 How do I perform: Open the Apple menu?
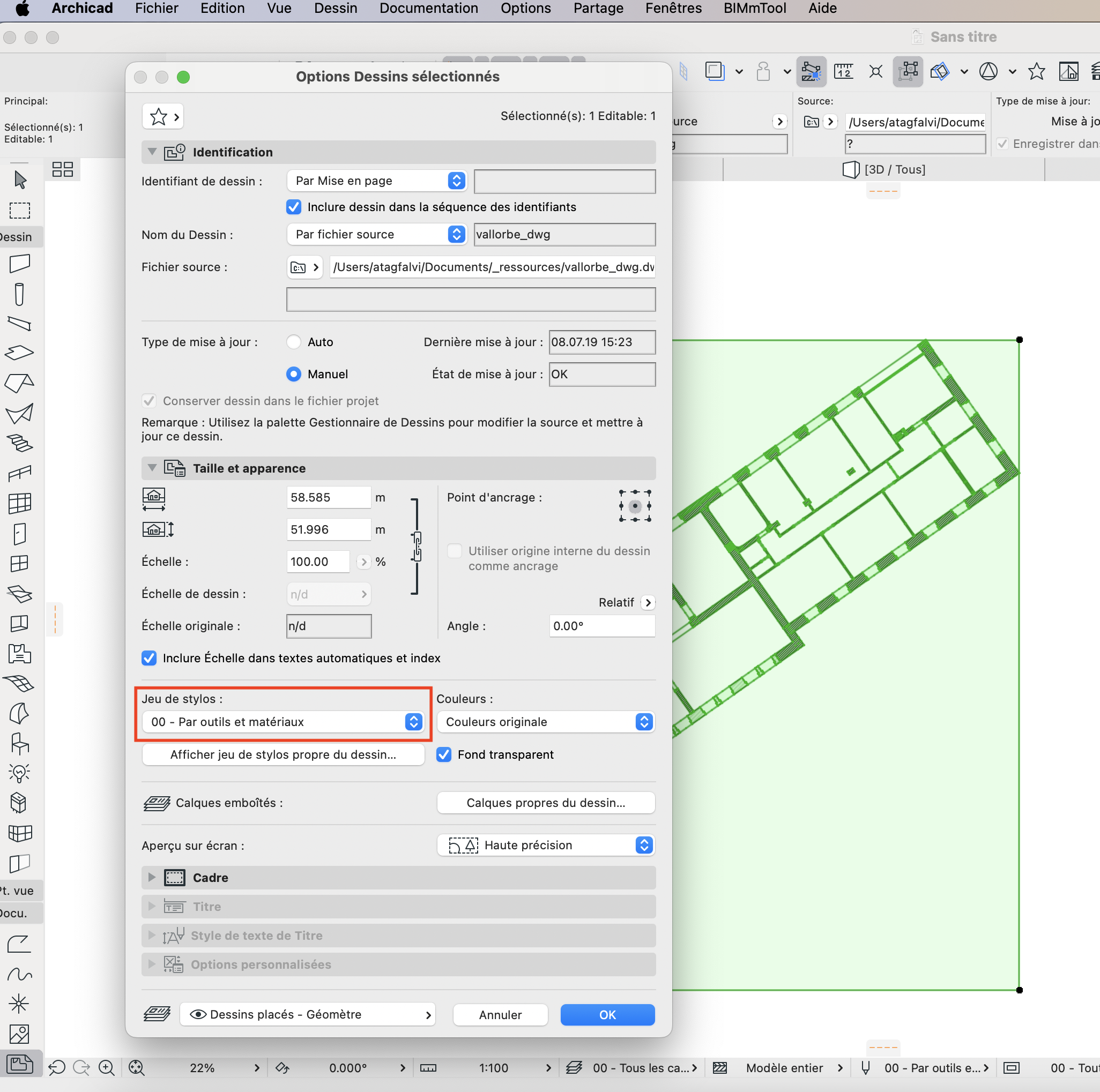coord(22,9)
